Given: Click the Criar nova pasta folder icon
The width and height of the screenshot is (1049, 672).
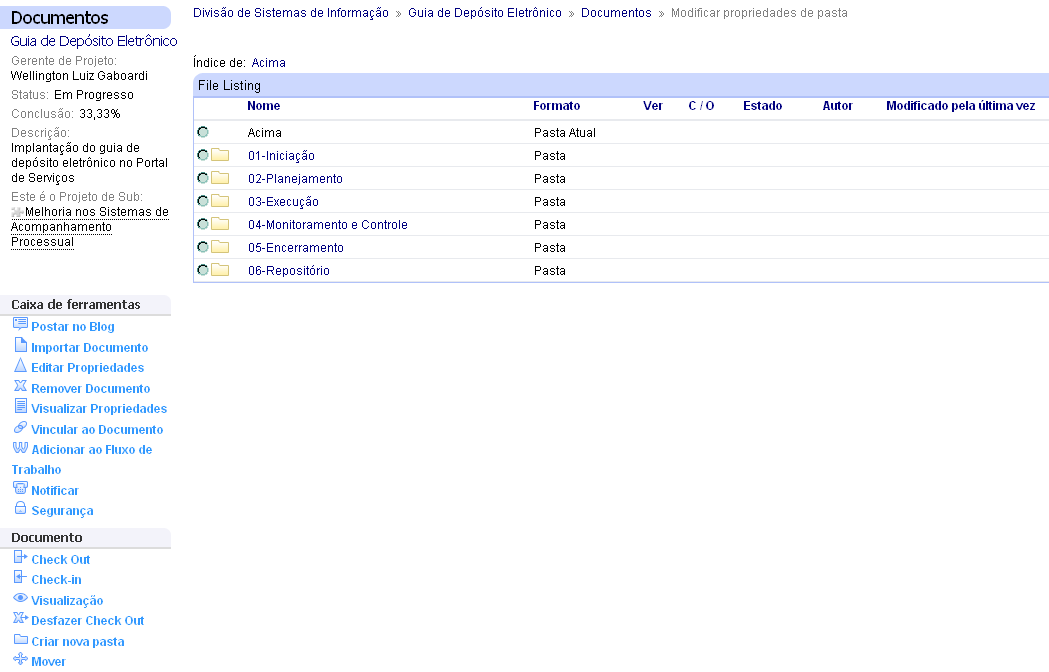Looking at the screenshot, I should (21, 639).
